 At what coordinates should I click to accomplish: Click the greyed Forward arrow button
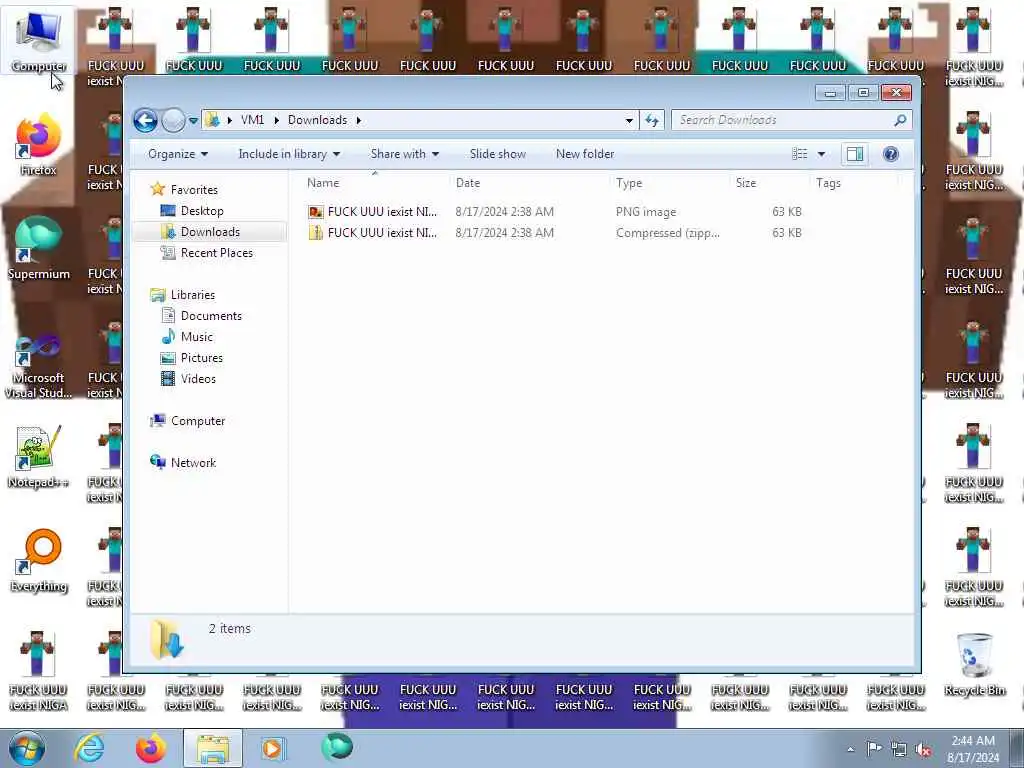click(173, 120)
